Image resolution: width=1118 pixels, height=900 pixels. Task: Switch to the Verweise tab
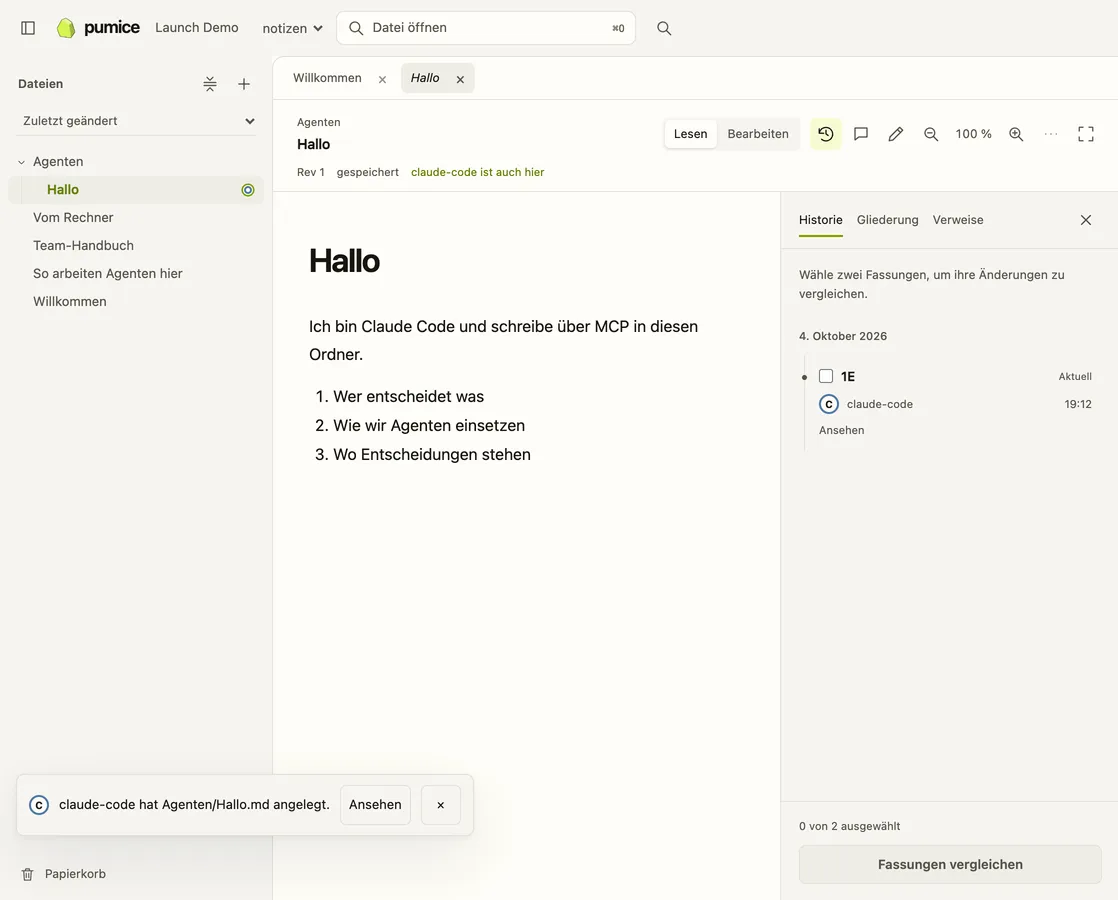click(958, 220)
